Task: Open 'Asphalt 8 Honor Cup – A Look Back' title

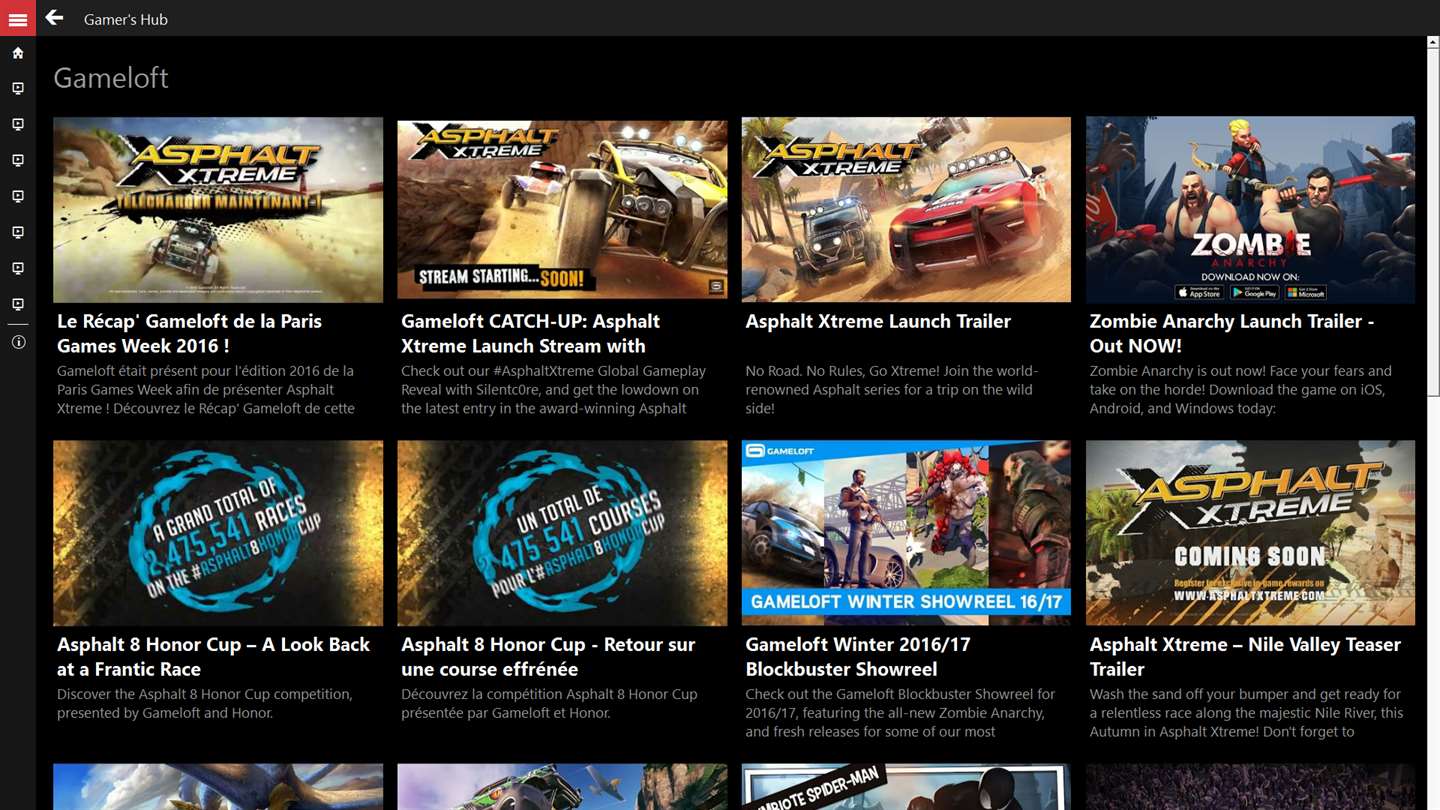Action: click(214, 657)
